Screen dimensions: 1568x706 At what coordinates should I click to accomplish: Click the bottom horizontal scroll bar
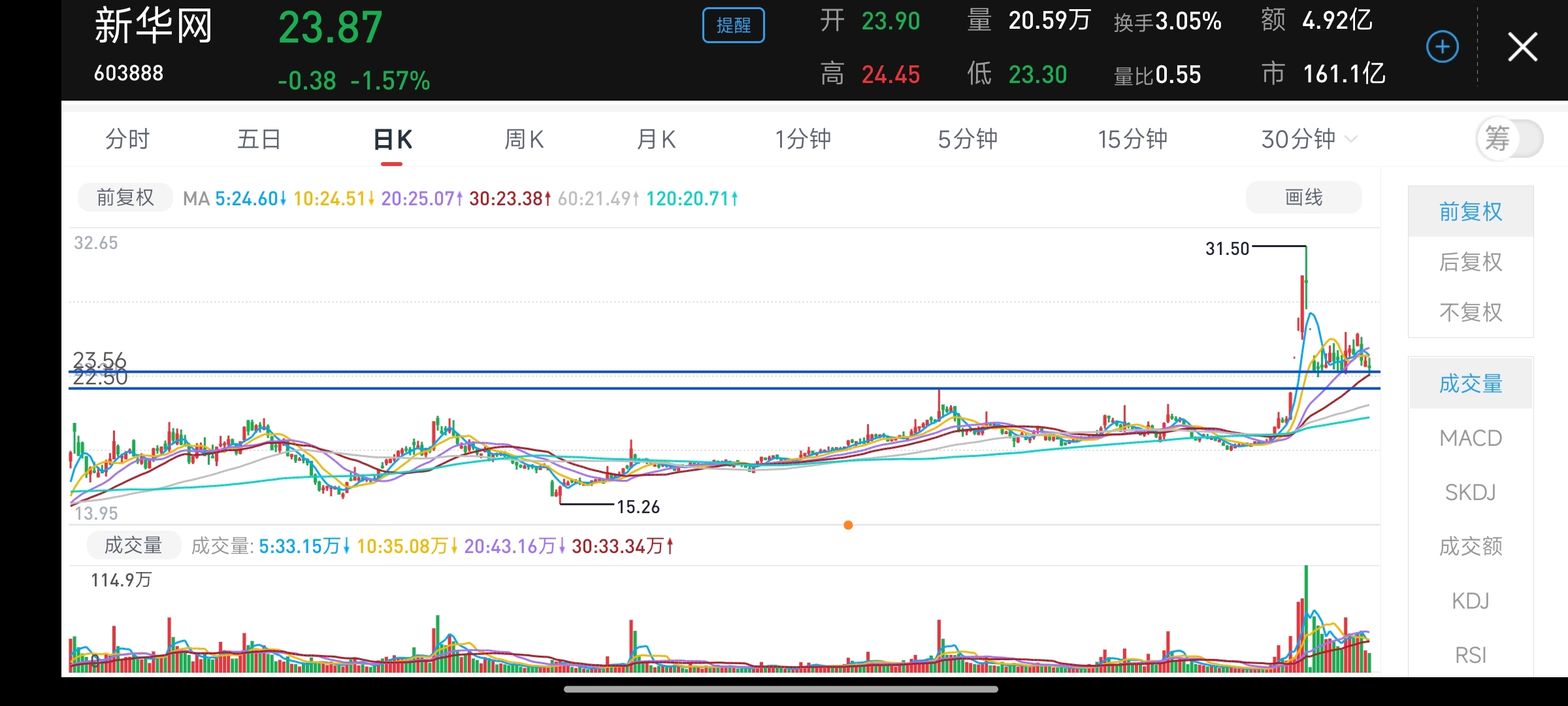click(x=781, y=689)
